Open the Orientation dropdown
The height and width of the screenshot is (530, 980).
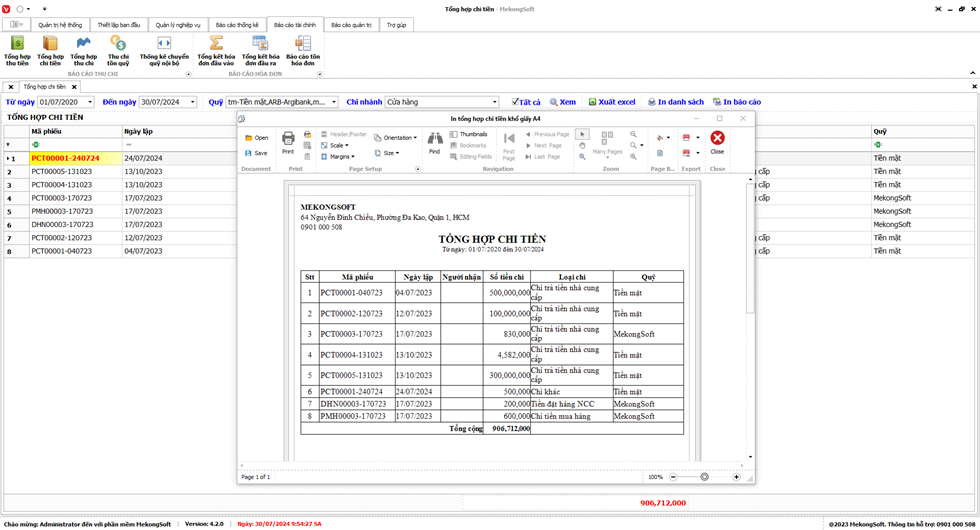coord(396,138)
